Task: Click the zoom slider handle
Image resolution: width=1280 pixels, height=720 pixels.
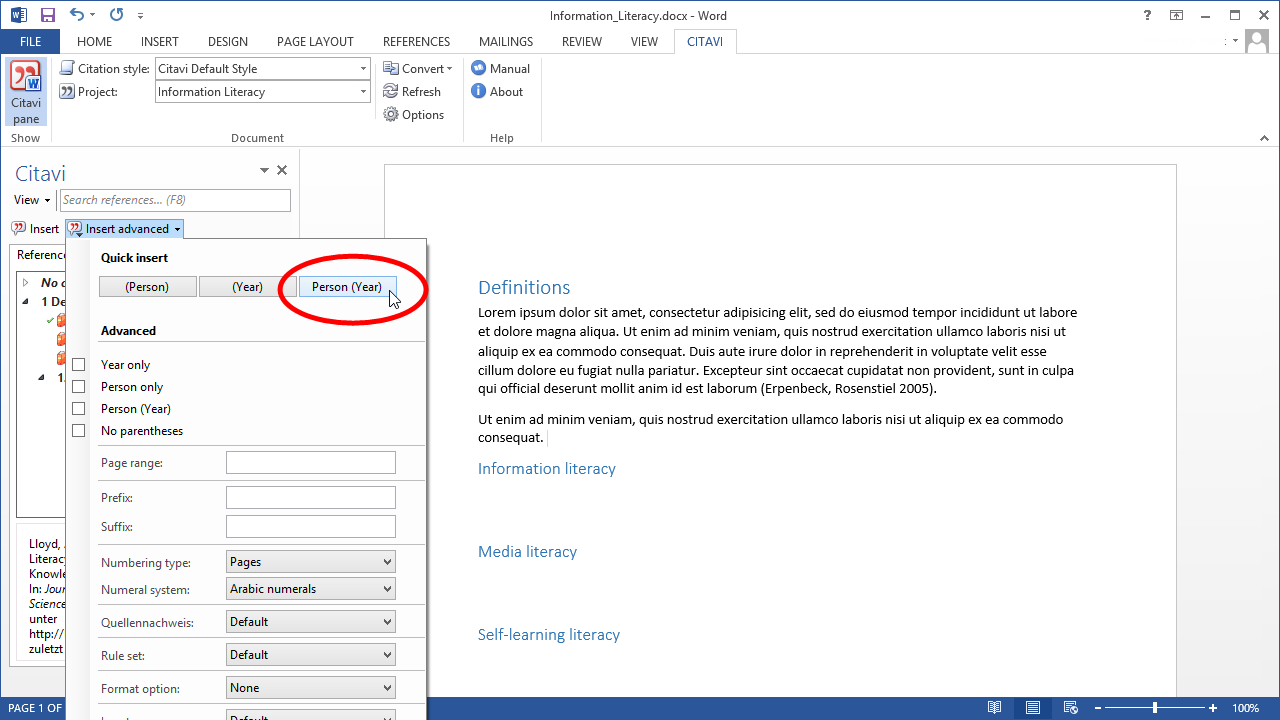Action: tap(1155, 708)
